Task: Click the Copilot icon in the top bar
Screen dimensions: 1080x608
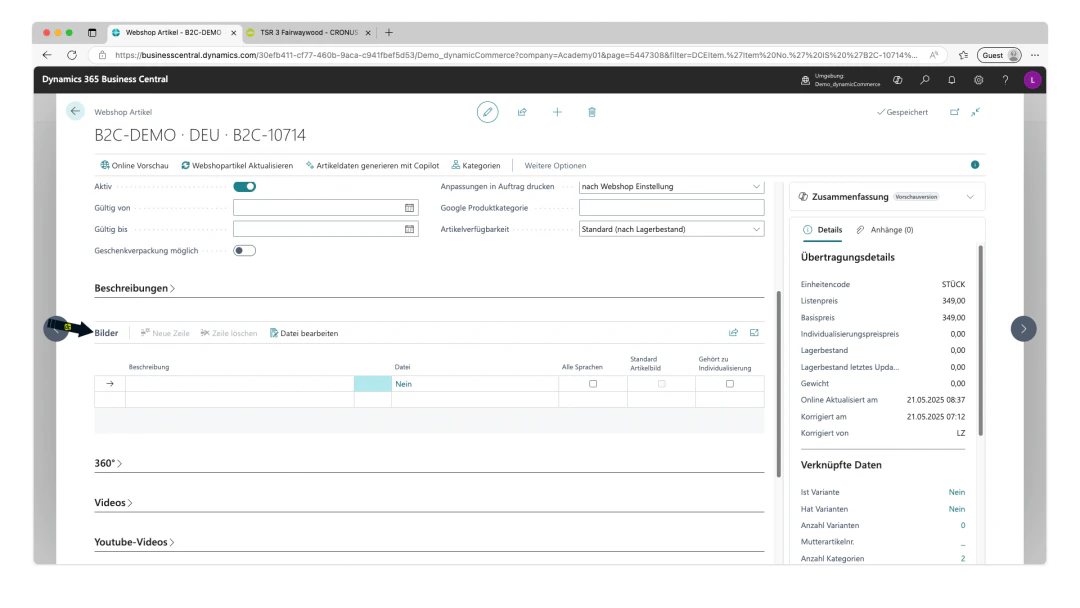Action: tap(897, 80)
